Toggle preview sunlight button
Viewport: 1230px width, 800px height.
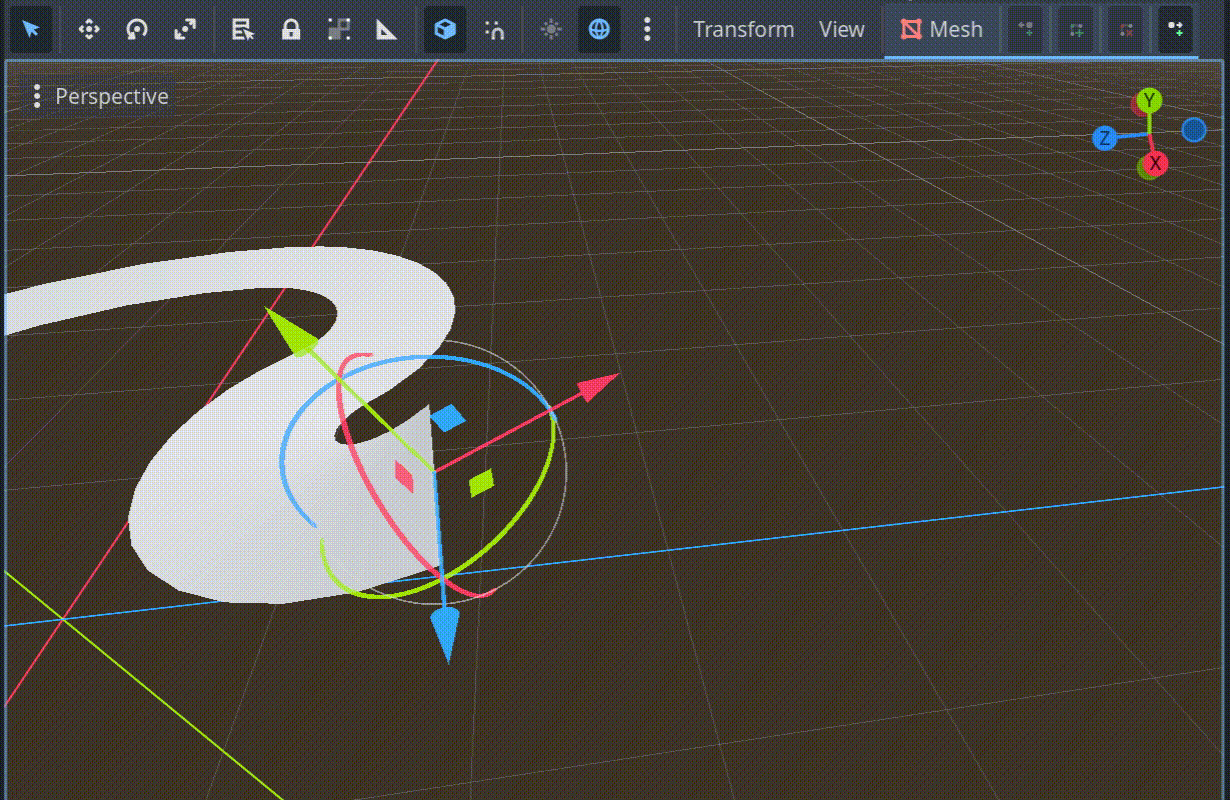point(551,29)
